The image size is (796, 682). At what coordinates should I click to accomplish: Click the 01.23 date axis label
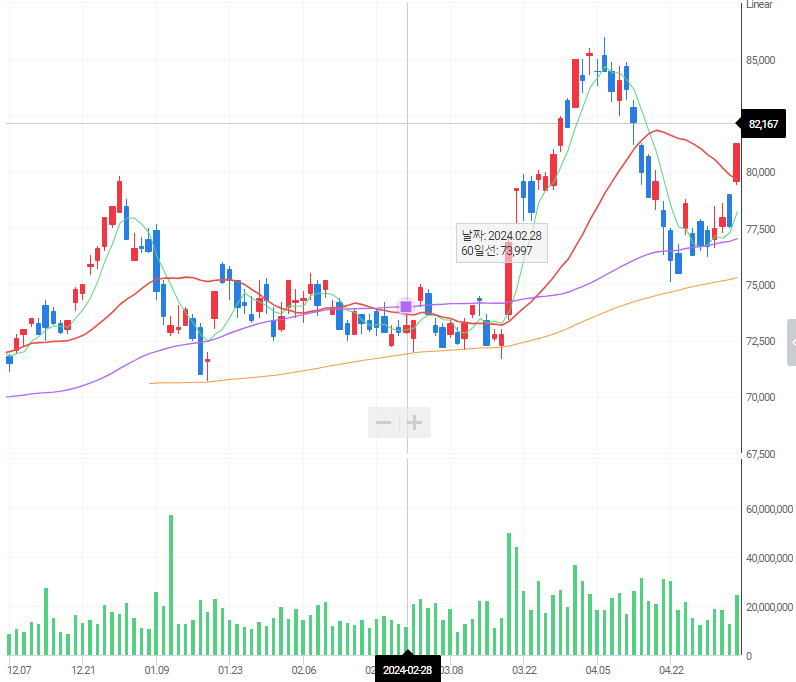(x=230, y=670)
